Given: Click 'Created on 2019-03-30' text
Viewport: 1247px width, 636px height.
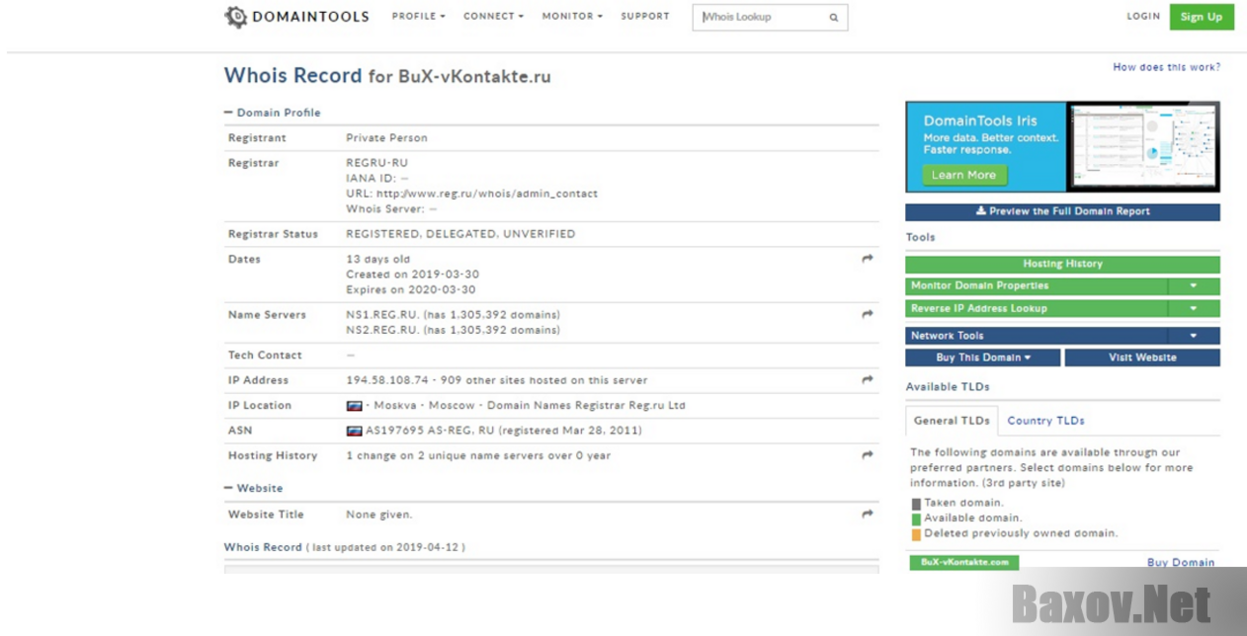Looking at the screenshot, I should (x=412, y=274).
